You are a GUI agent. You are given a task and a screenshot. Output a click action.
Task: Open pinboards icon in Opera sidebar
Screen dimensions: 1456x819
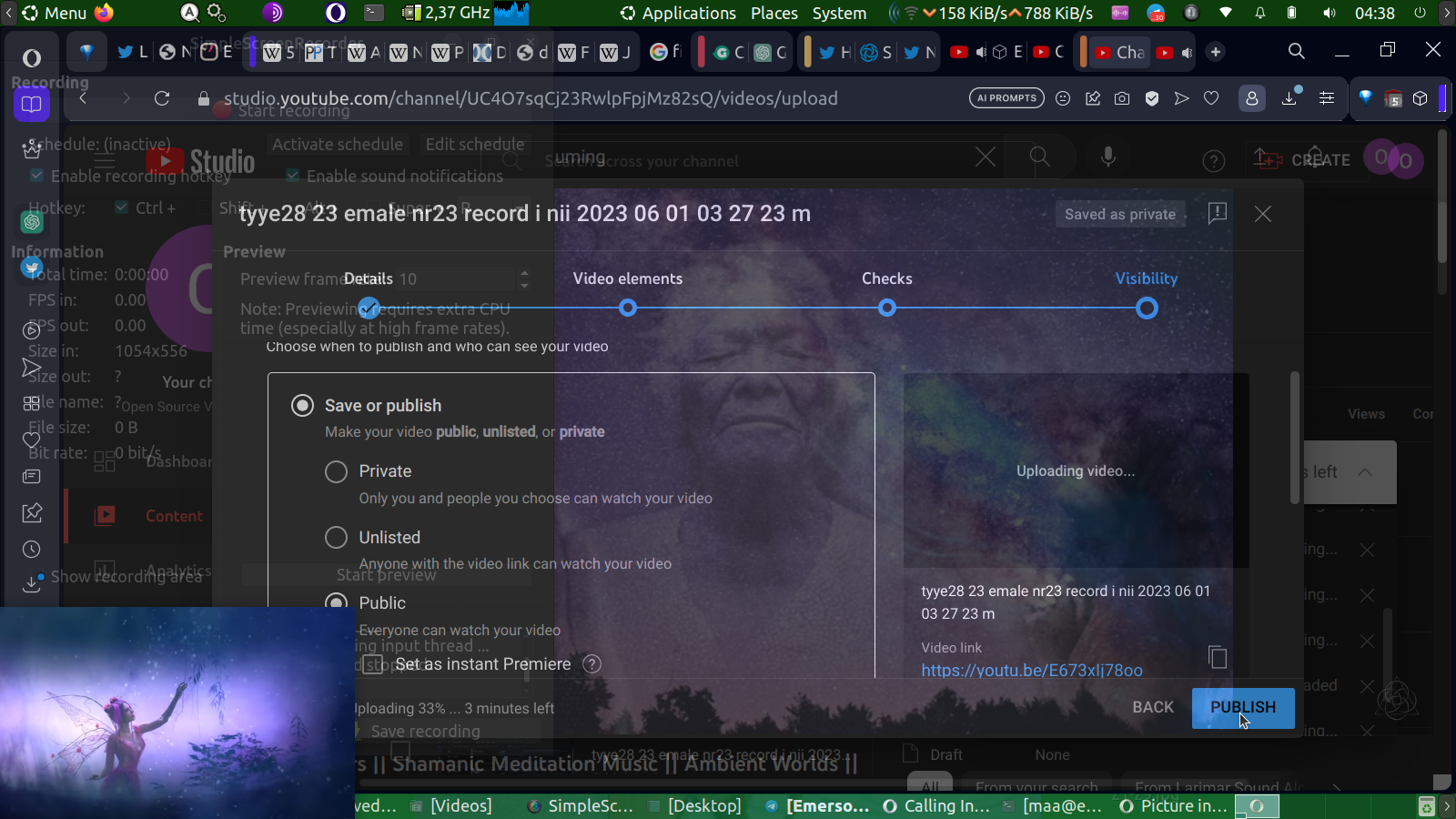tap(32, 513)
